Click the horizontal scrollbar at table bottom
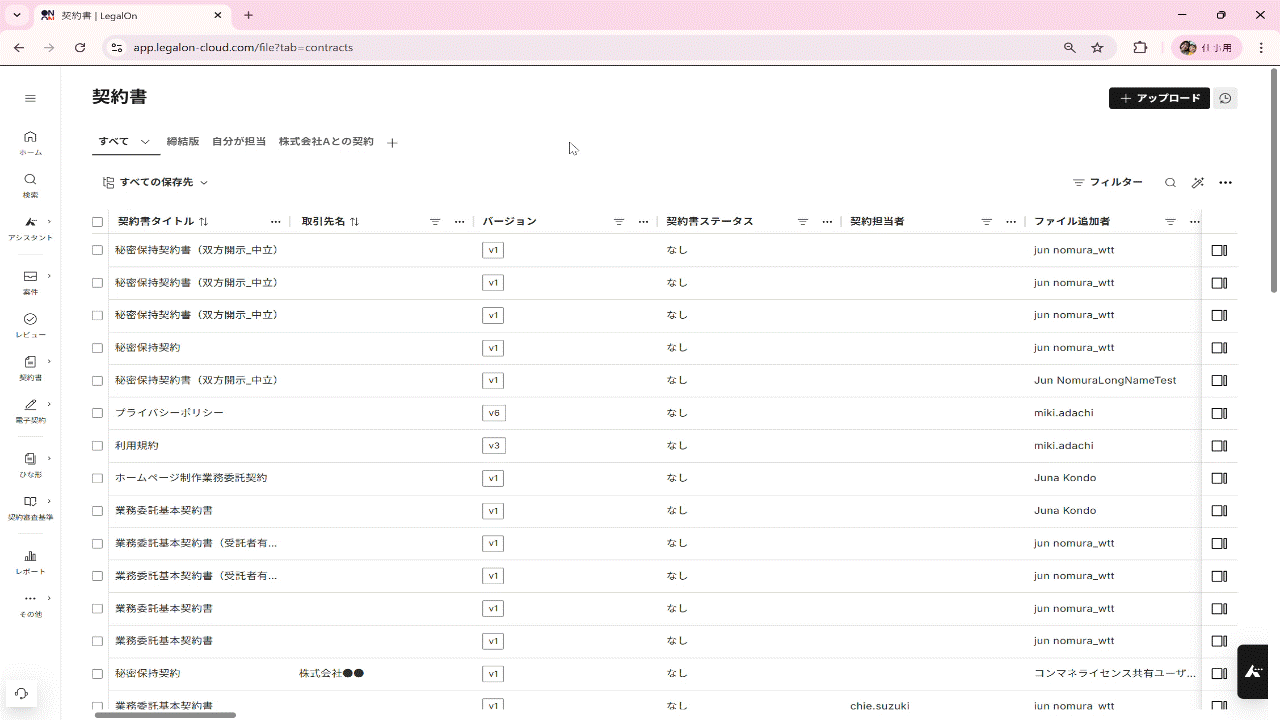The width and height of the screenshot is (1280, 720). click(x=165, y=715)
